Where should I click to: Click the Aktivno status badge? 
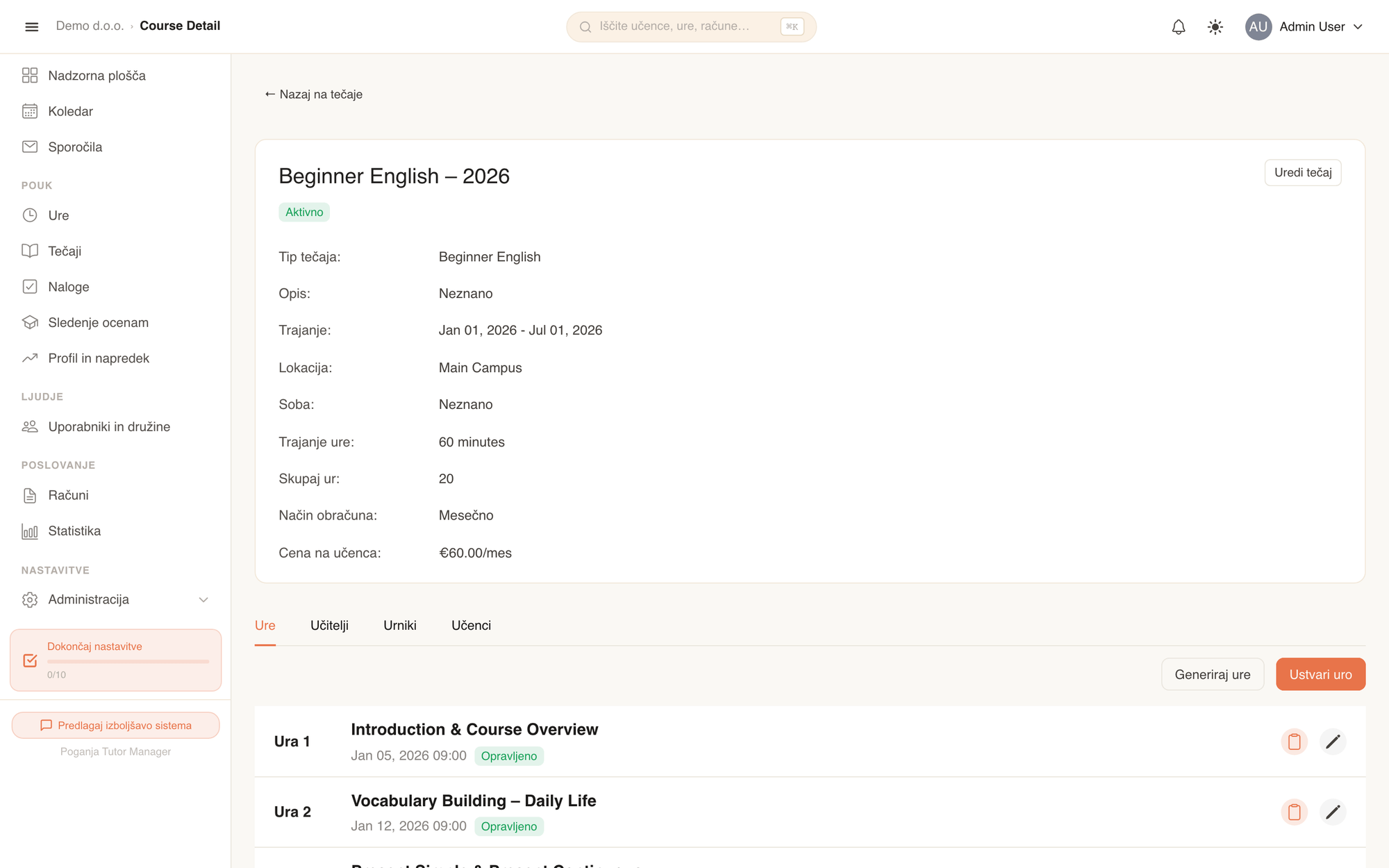click(304, 212)
